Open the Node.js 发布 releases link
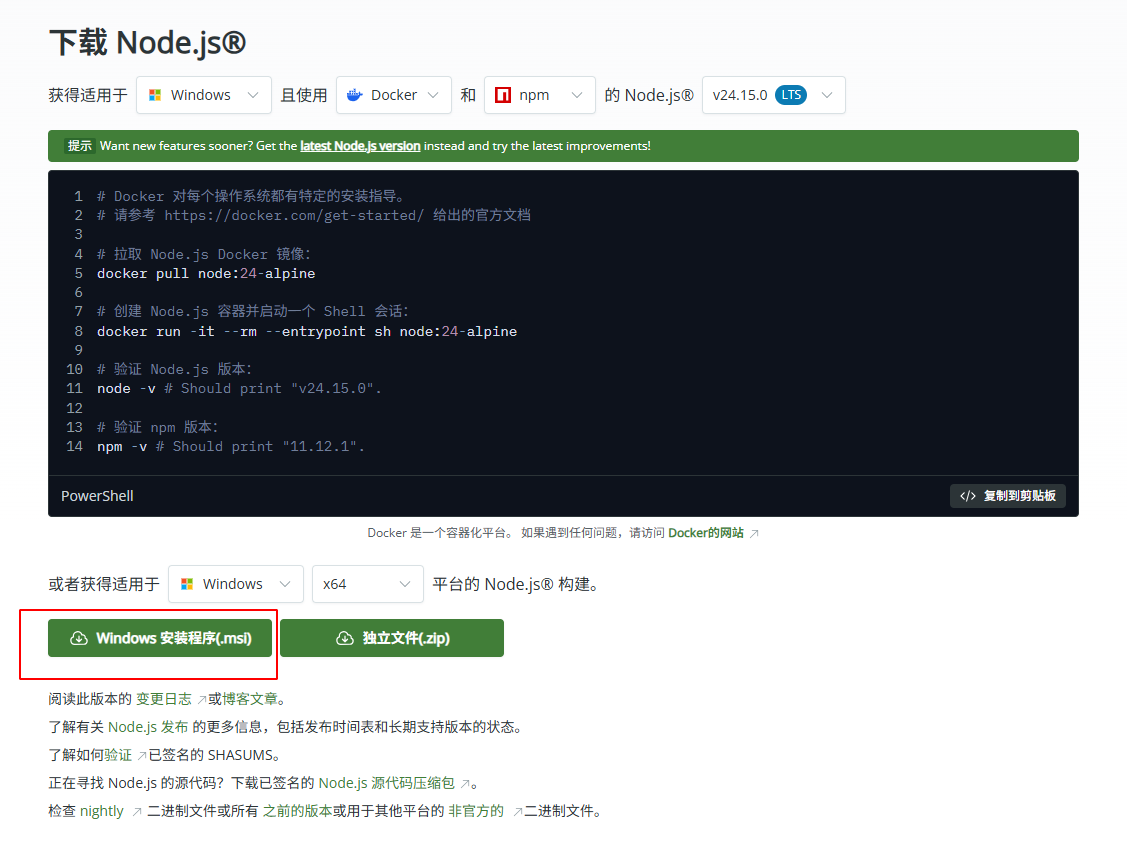Screen dimensions: 1127x843 [x=148, y=727]
